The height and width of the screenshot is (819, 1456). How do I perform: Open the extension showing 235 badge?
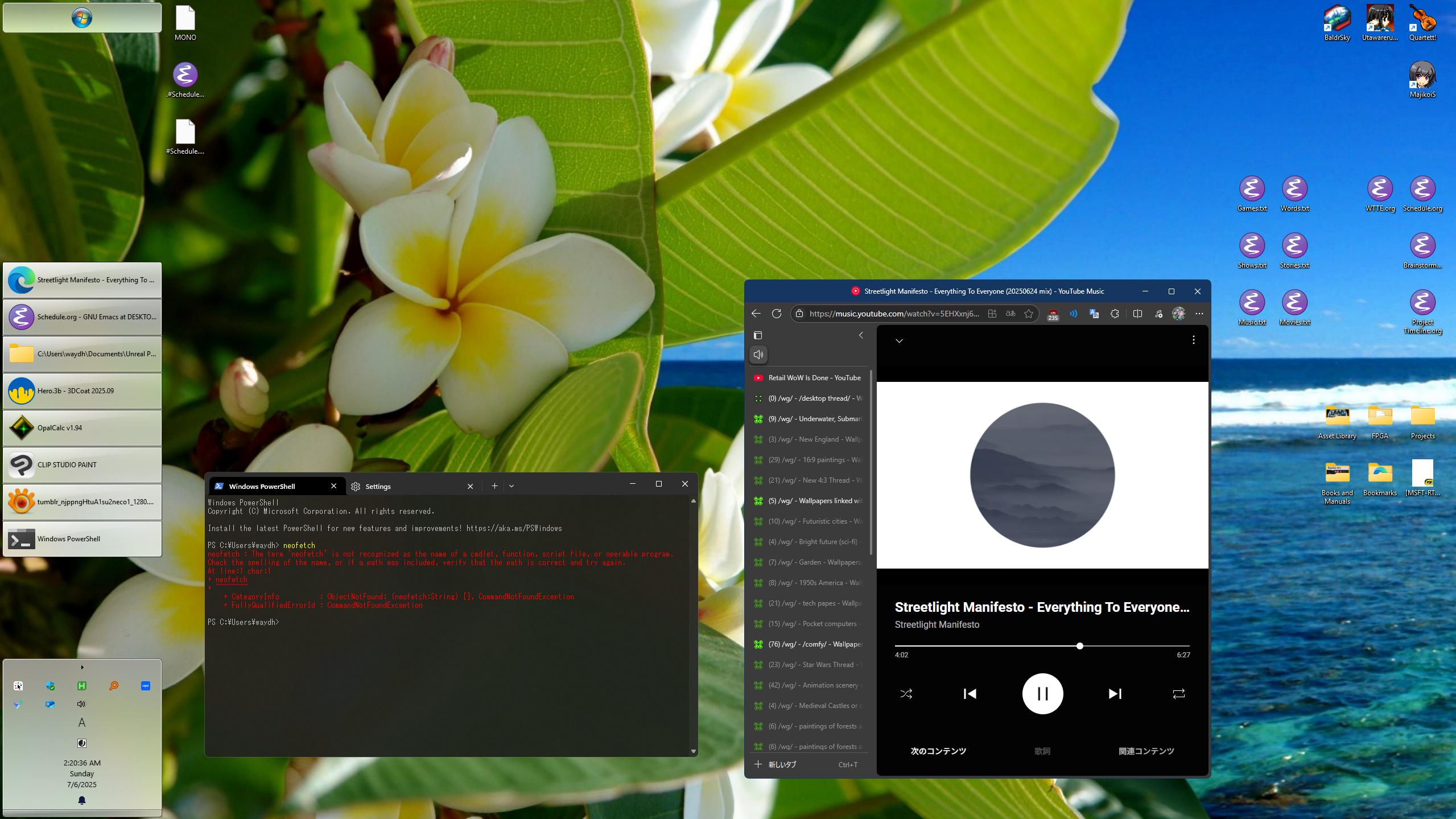pos(1053,314)
